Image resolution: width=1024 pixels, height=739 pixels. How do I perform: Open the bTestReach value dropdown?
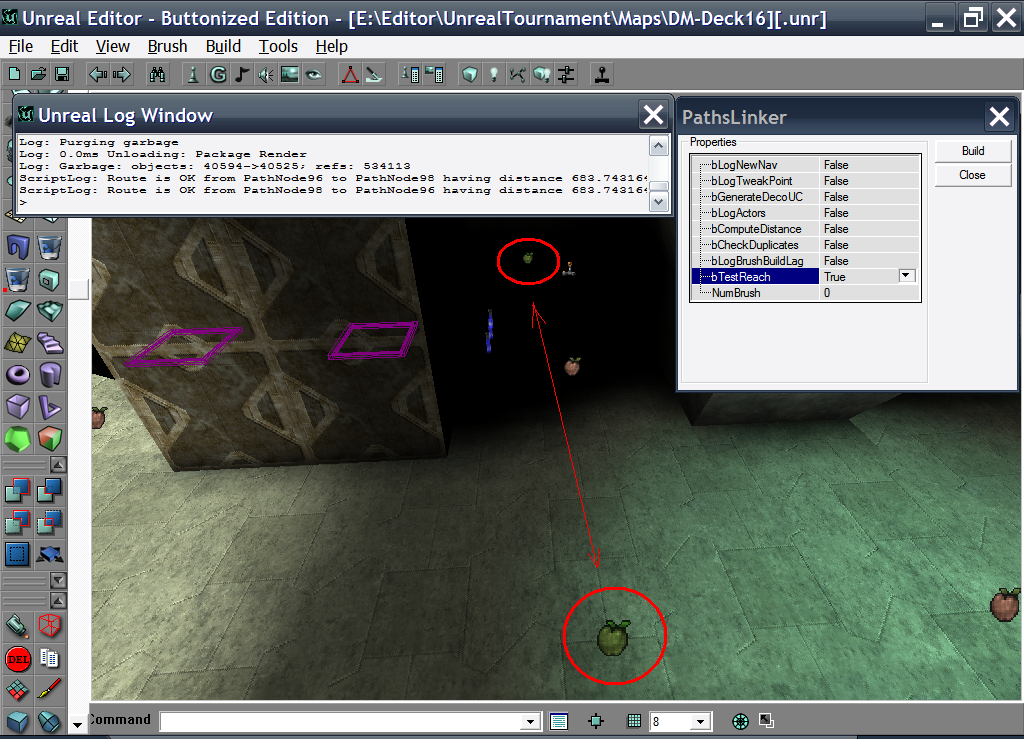click(x=906, y=276)
